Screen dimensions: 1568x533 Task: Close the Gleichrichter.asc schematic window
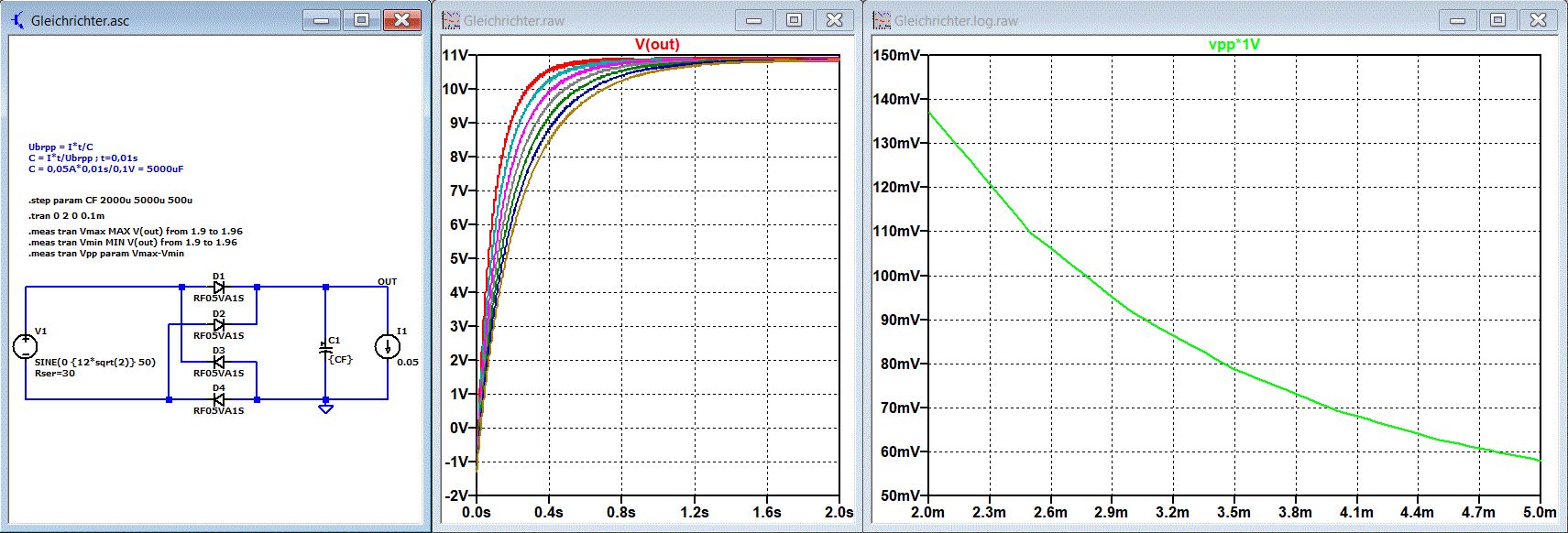coord(401,19)
